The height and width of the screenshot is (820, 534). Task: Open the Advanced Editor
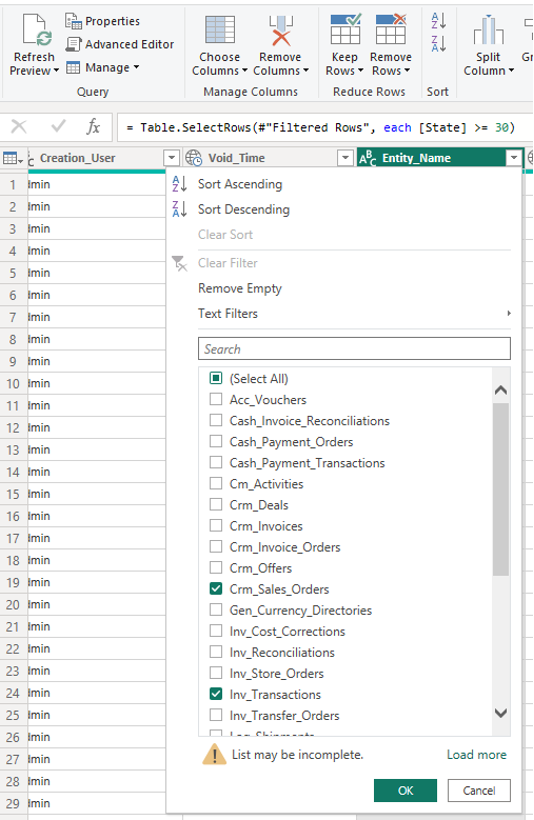tap(120, 44)
